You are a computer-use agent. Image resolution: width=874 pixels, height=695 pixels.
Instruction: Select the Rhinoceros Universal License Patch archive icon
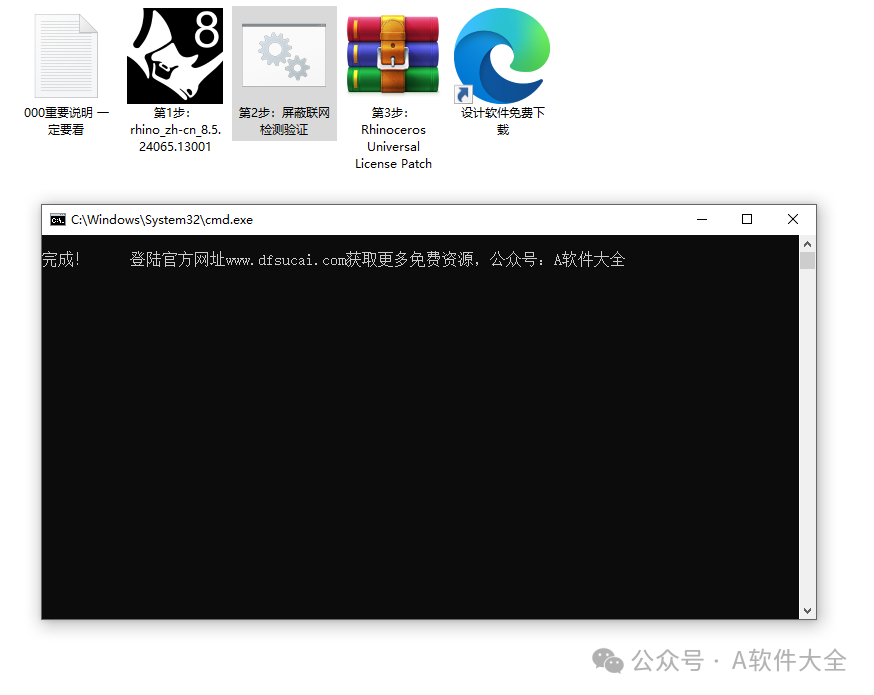tap(392, 55)
